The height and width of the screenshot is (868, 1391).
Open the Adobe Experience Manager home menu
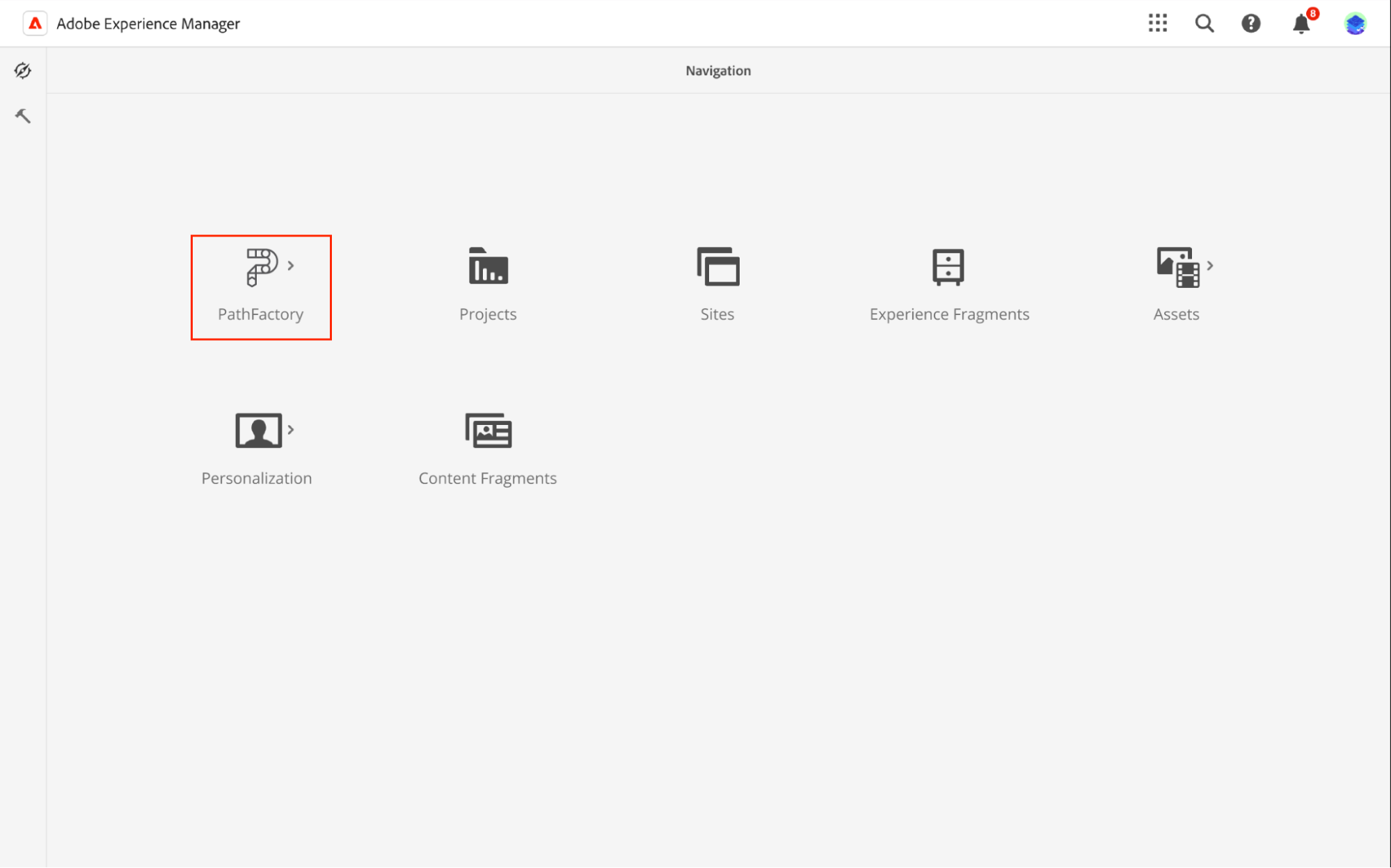pos(148,23)
